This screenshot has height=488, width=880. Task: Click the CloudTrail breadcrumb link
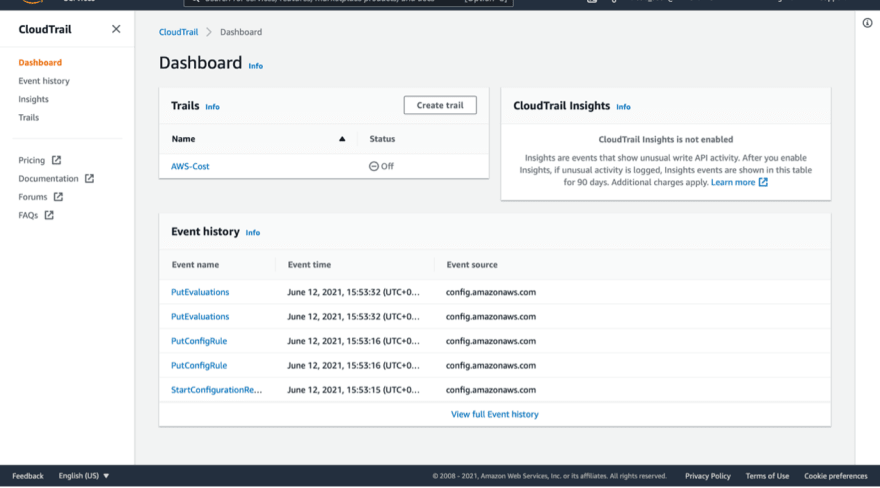point(178,32)
